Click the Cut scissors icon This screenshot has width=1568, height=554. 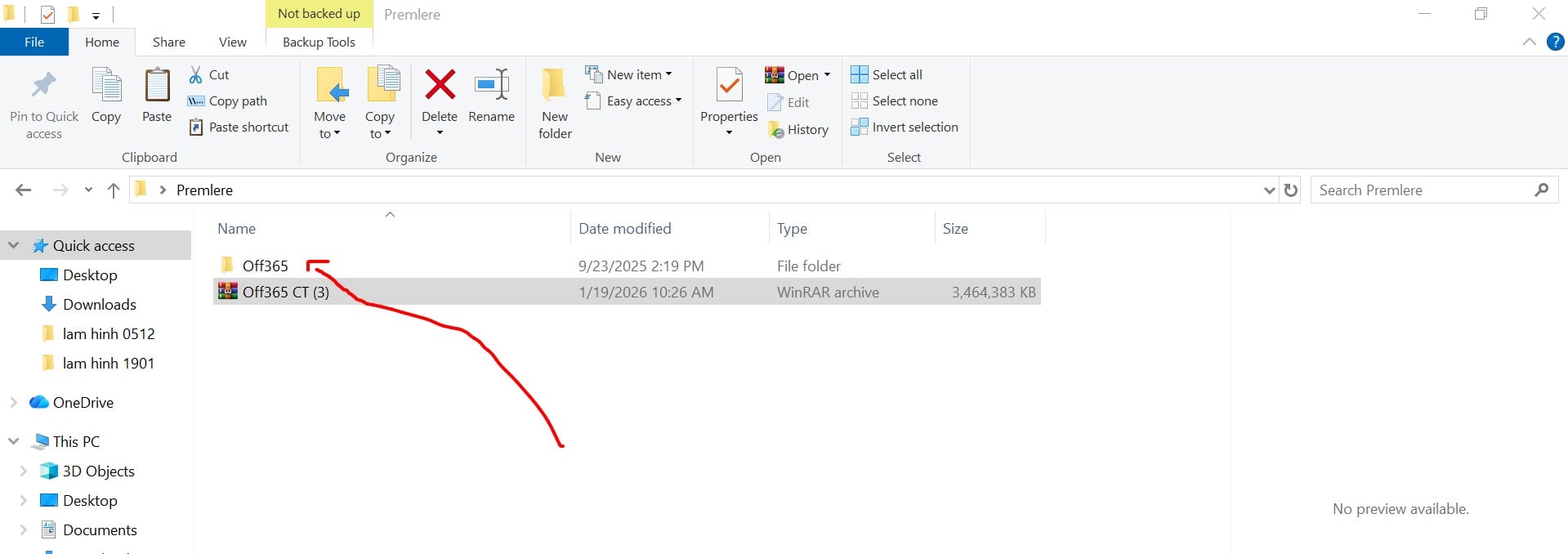click(196, 75)
